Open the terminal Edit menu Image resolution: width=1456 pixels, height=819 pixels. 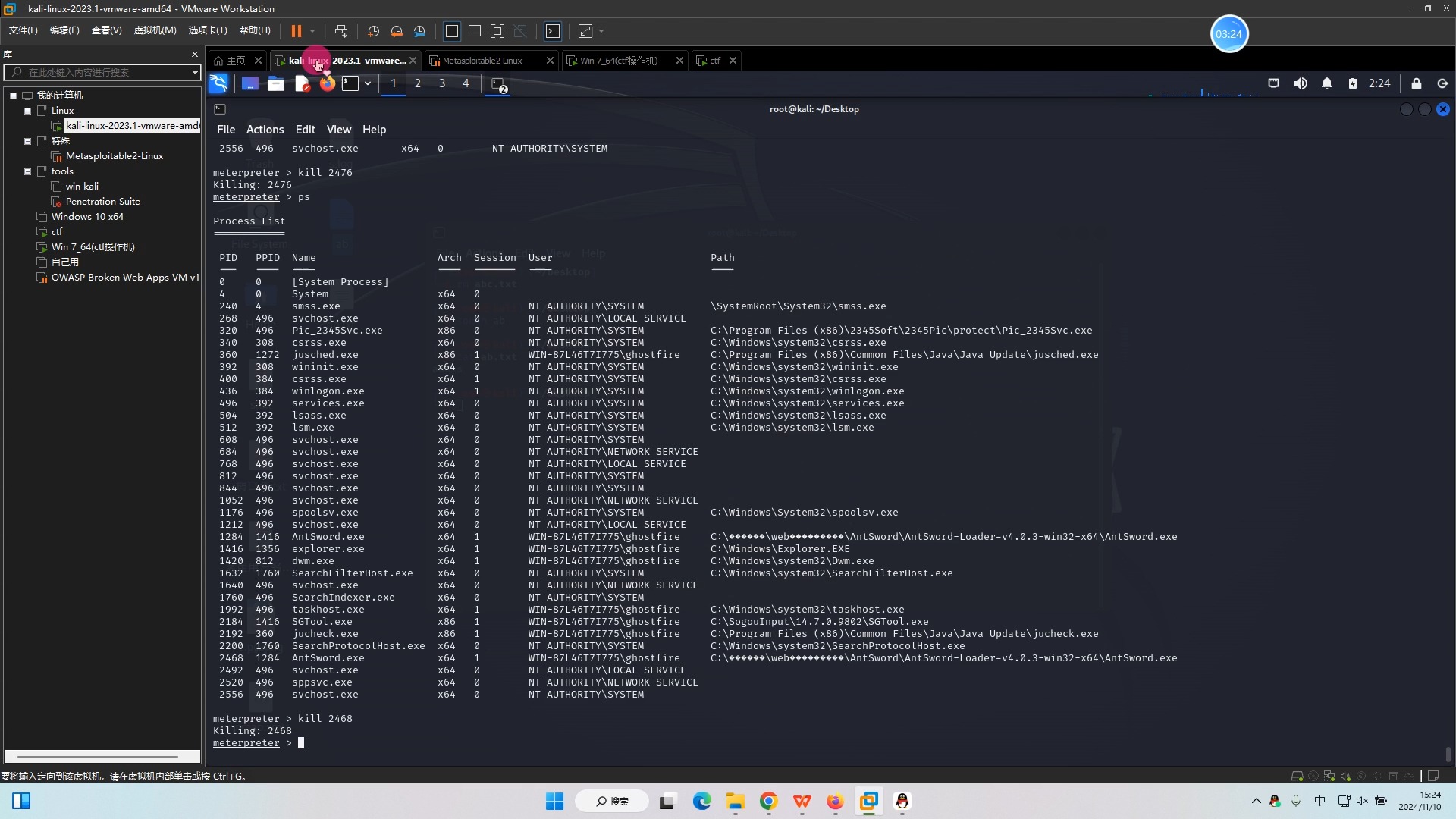pos(306,130)
